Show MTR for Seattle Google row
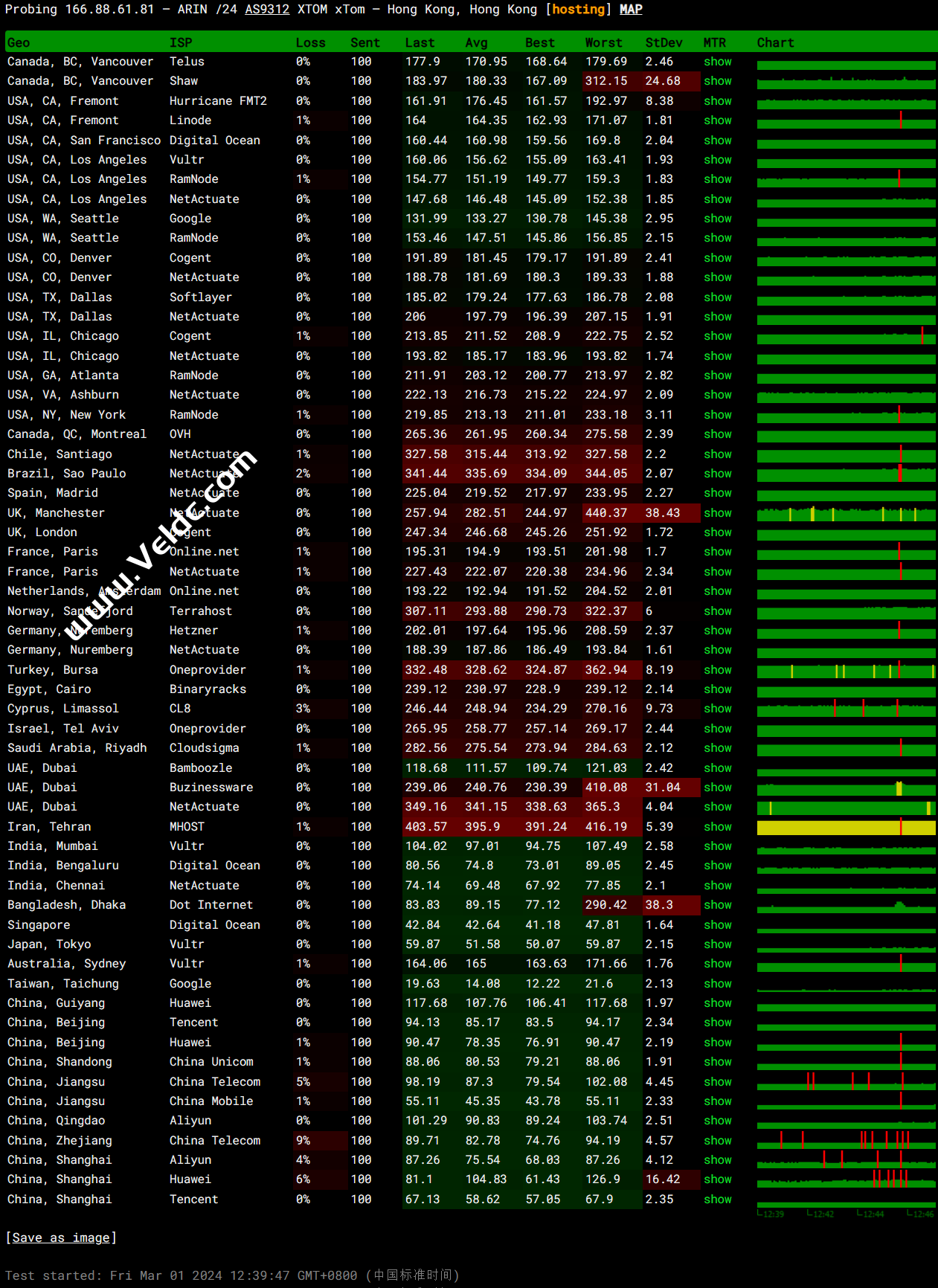The image size is (938, 1288). pos(718,219)
